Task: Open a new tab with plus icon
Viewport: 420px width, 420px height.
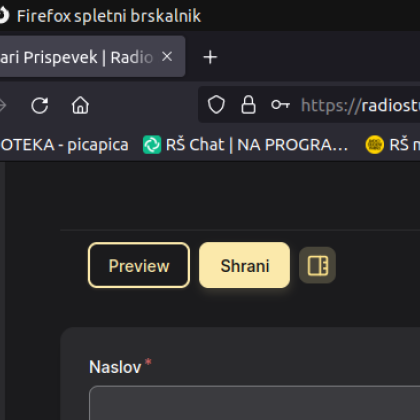Action: pos(210,57)
